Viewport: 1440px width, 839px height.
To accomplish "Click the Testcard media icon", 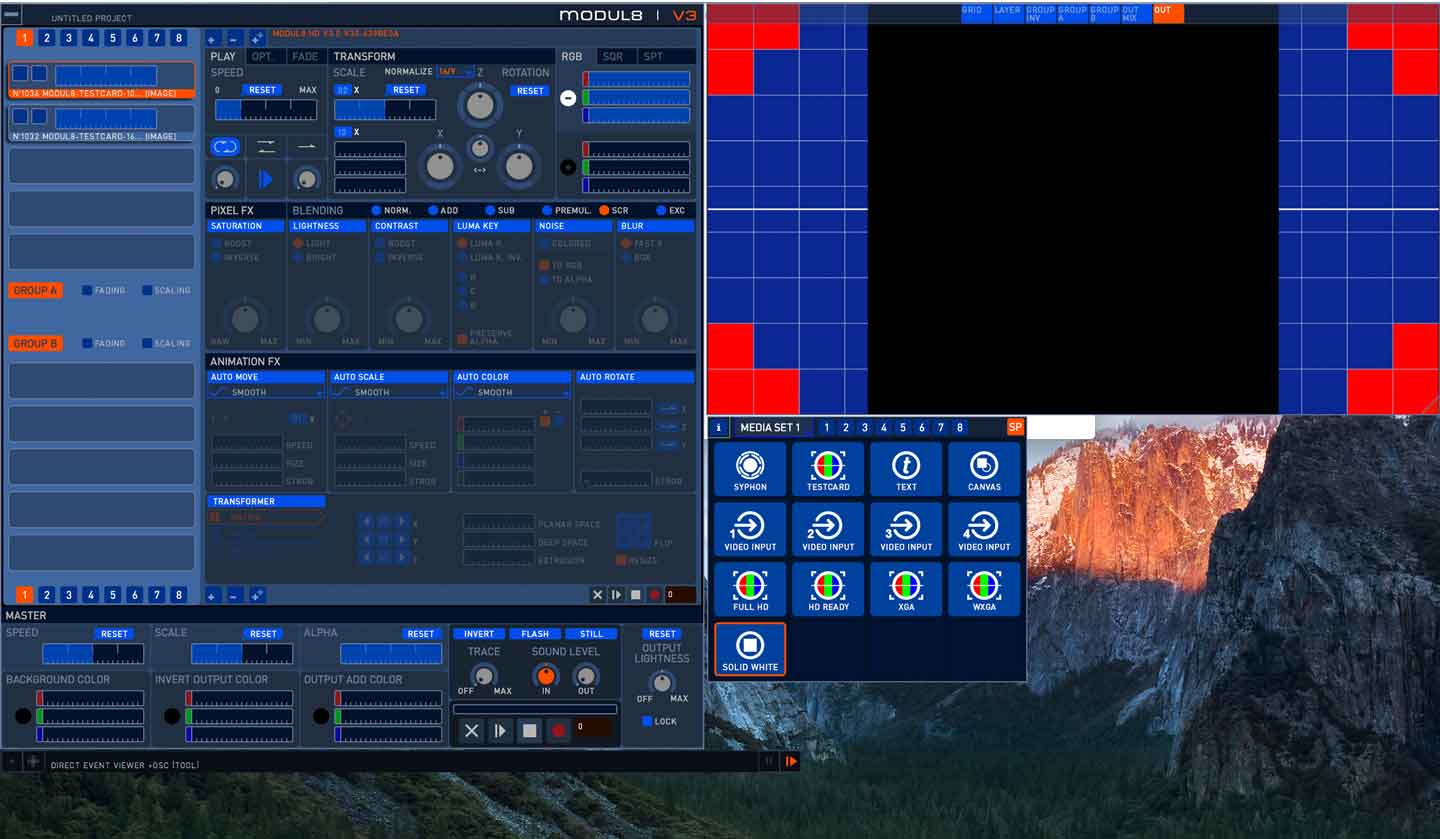I will point(828,469).
